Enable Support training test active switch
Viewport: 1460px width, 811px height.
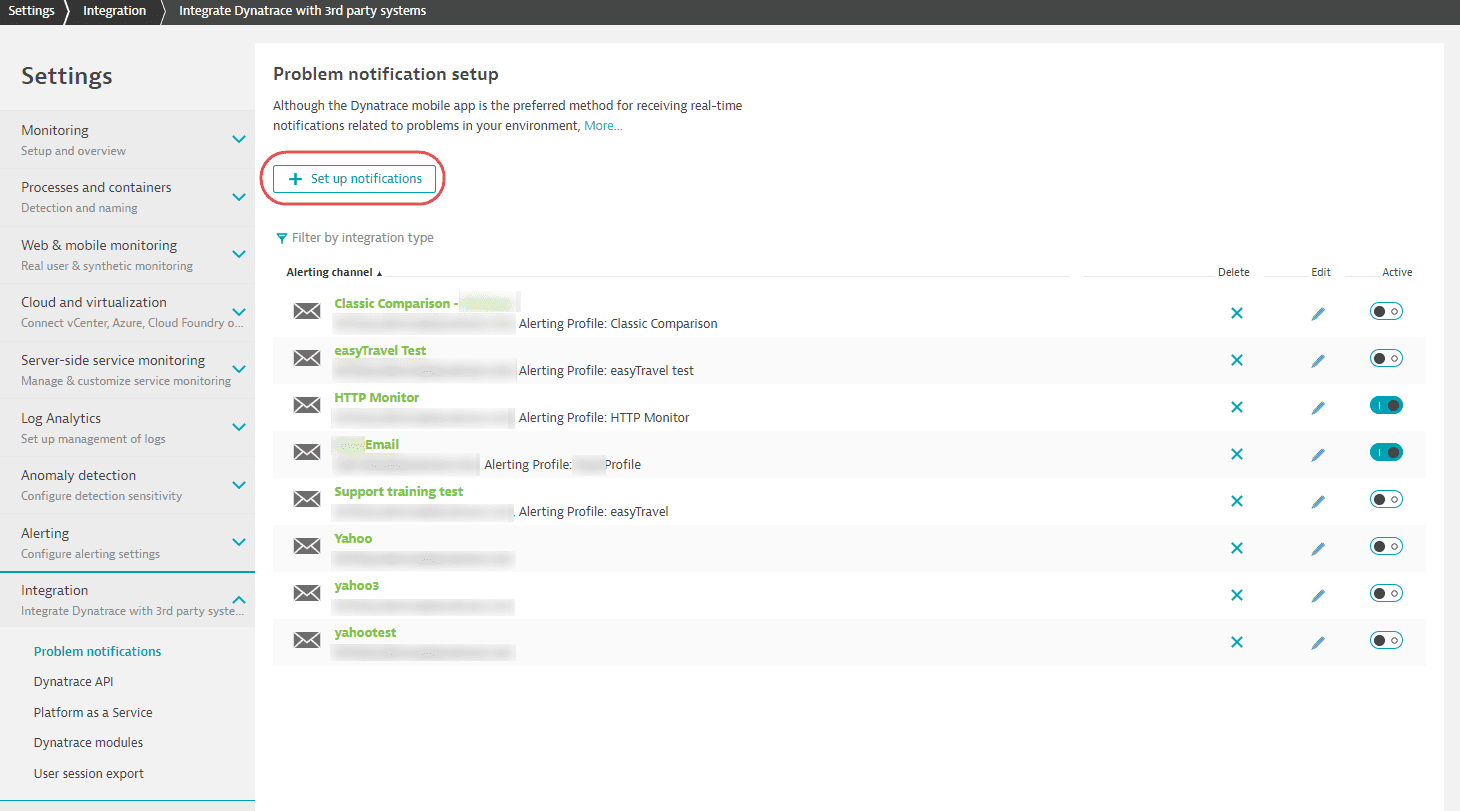click(x=1386, y=499)
